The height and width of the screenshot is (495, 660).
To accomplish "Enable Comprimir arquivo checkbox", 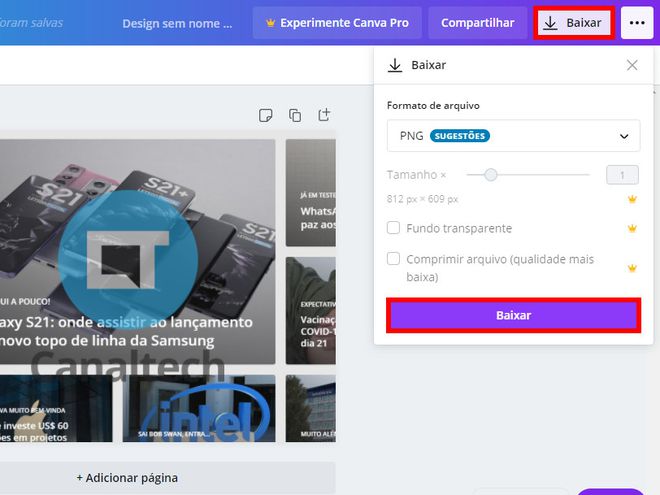I will [x=393, y=258].
